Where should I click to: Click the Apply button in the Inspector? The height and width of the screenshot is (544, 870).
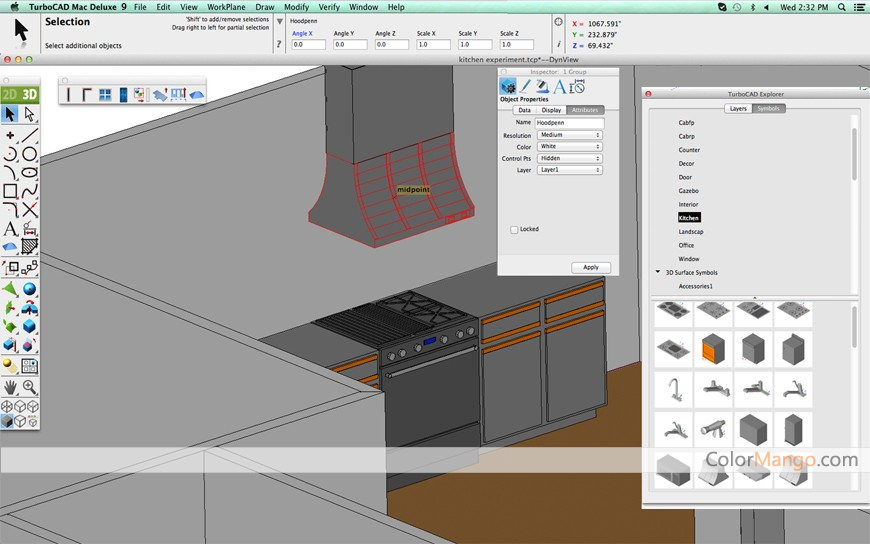(x=590, y=267)
